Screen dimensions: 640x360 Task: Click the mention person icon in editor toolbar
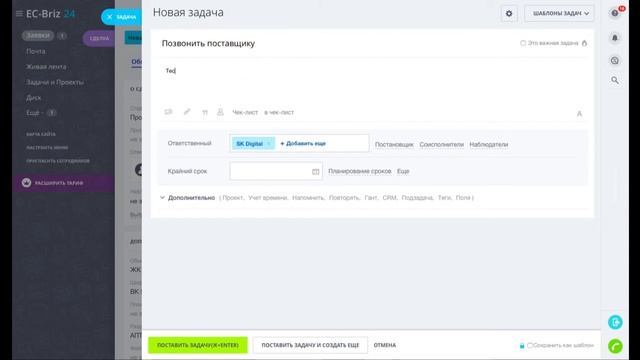coord(220,112)
